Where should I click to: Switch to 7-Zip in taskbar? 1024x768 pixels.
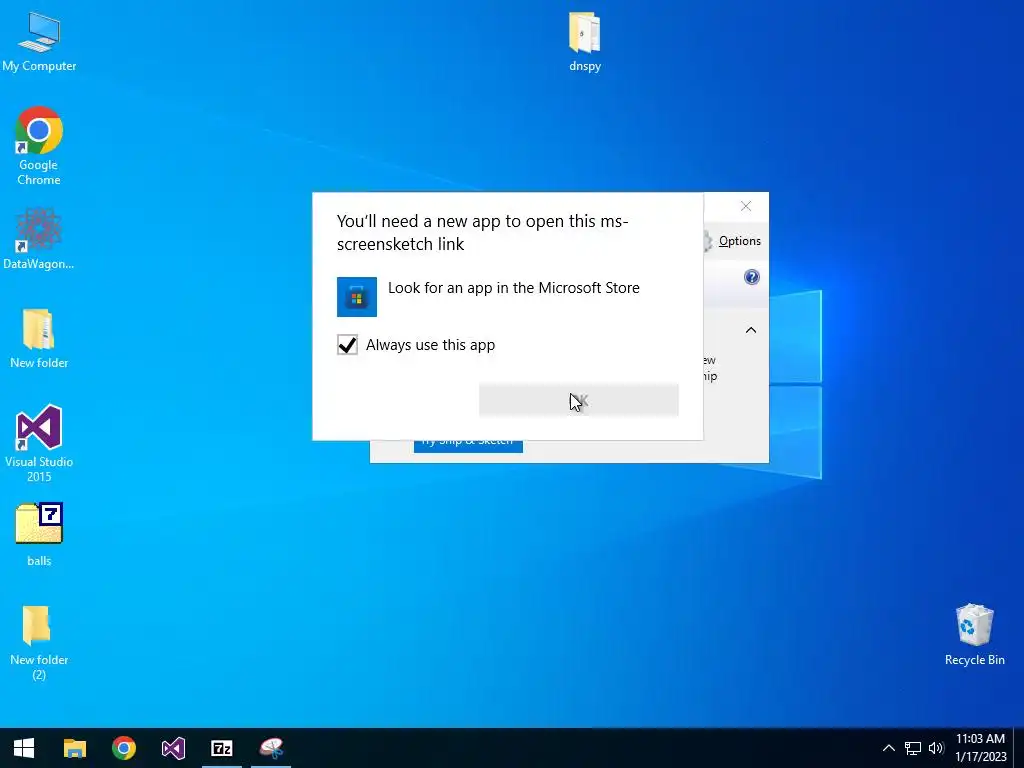click(222, 748)
